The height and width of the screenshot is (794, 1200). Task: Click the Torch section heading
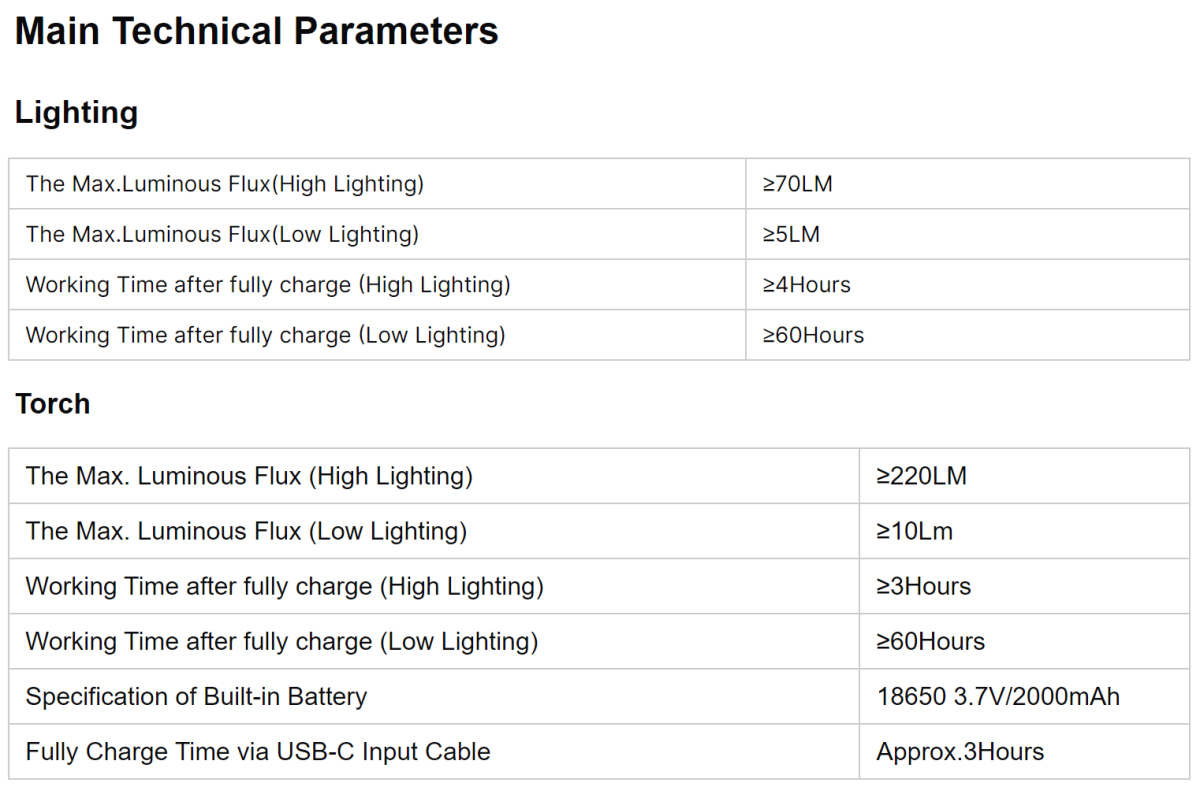tap(53, 404)
